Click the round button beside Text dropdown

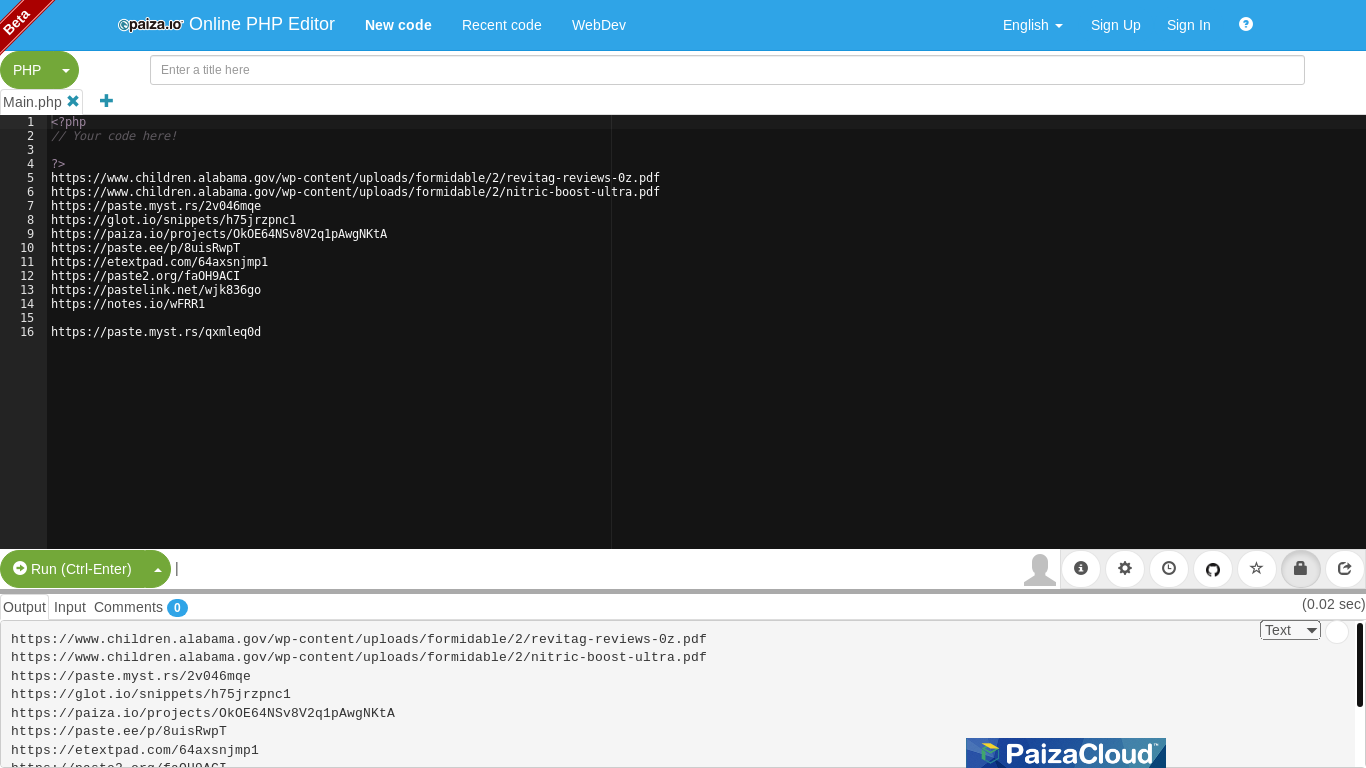pyautogui.click(x=1337, y=632)
